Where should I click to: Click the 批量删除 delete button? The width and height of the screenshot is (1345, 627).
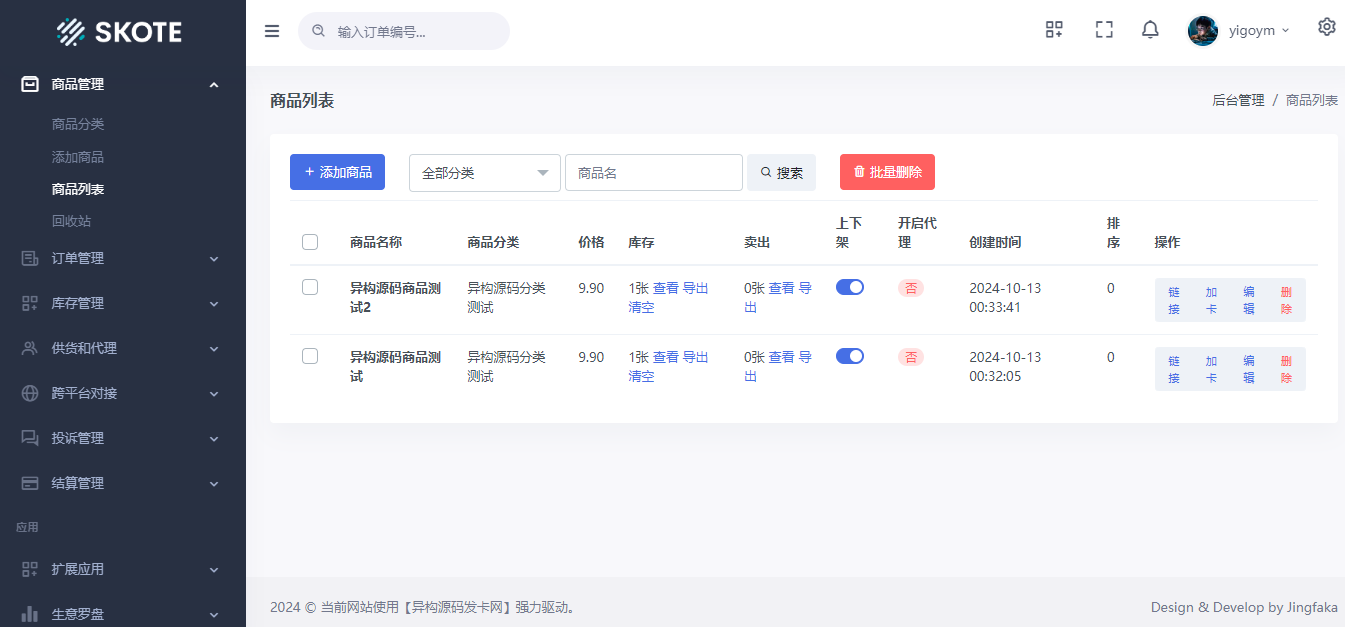[887, 172]
